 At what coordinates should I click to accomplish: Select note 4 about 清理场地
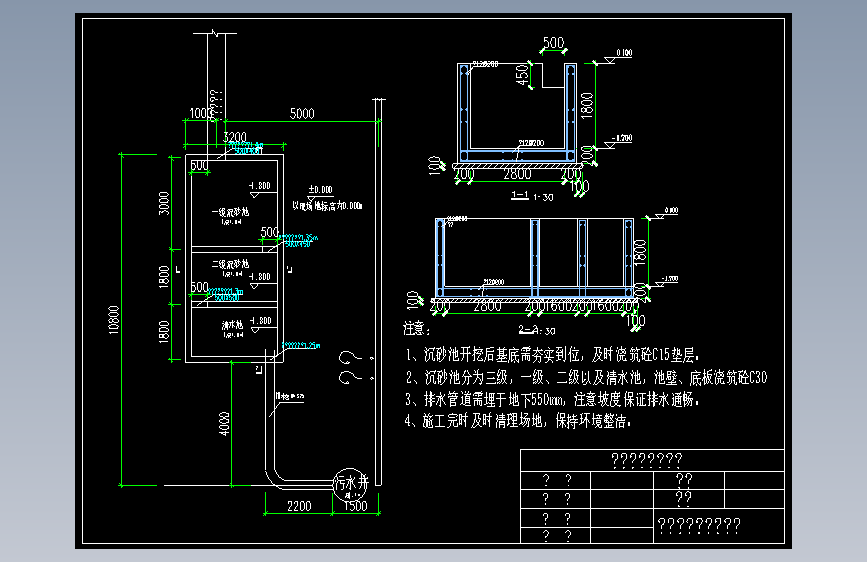click(518, 421)
